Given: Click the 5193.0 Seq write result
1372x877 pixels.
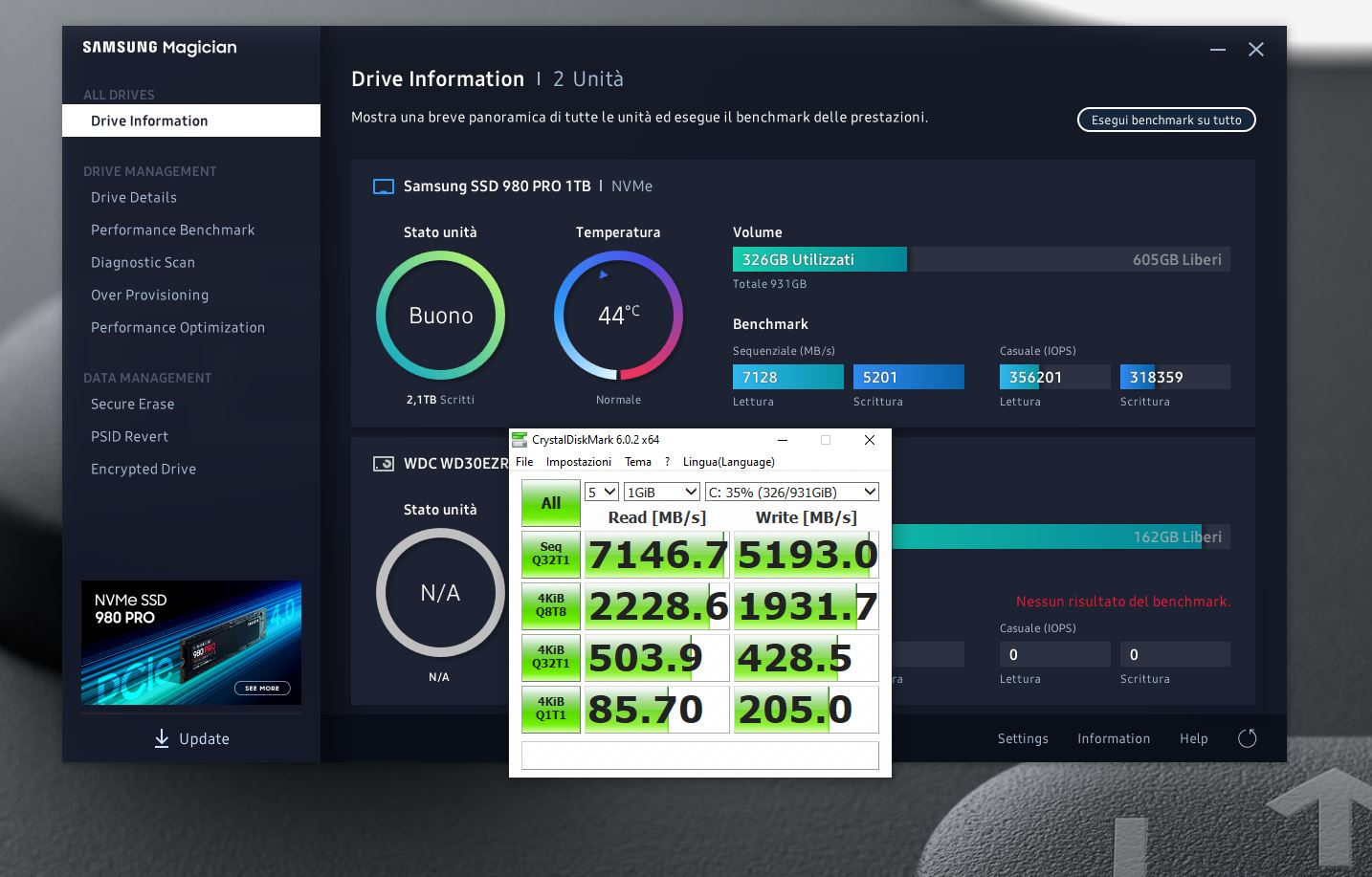Looking at the screenshot, I should pyautogui.click(x=807, y=555).
